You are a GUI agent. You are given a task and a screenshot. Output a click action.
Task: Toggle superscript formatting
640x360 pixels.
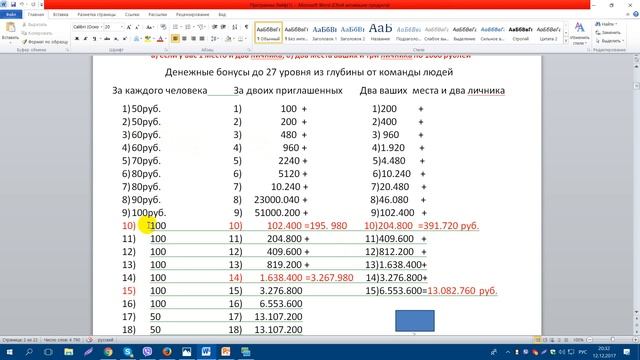tap(125, 39)
